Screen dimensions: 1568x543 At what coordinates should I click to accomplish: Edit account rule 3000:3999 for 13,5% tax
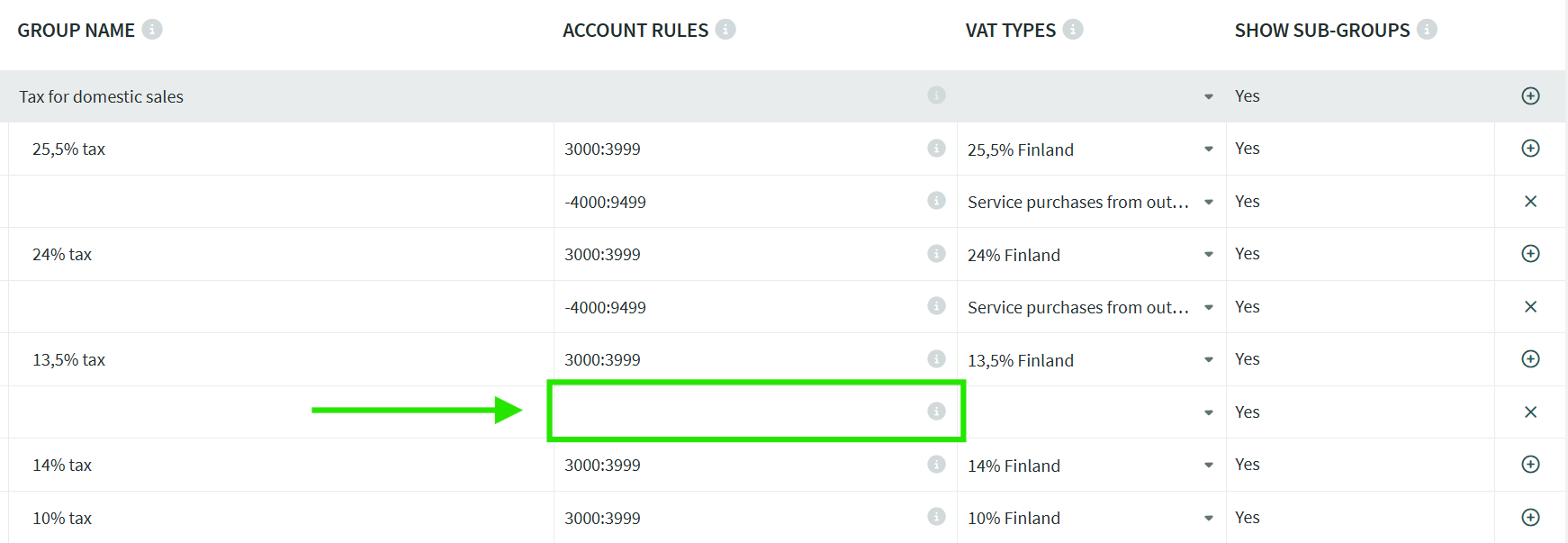pyautogui.click(x=602, y=360)
